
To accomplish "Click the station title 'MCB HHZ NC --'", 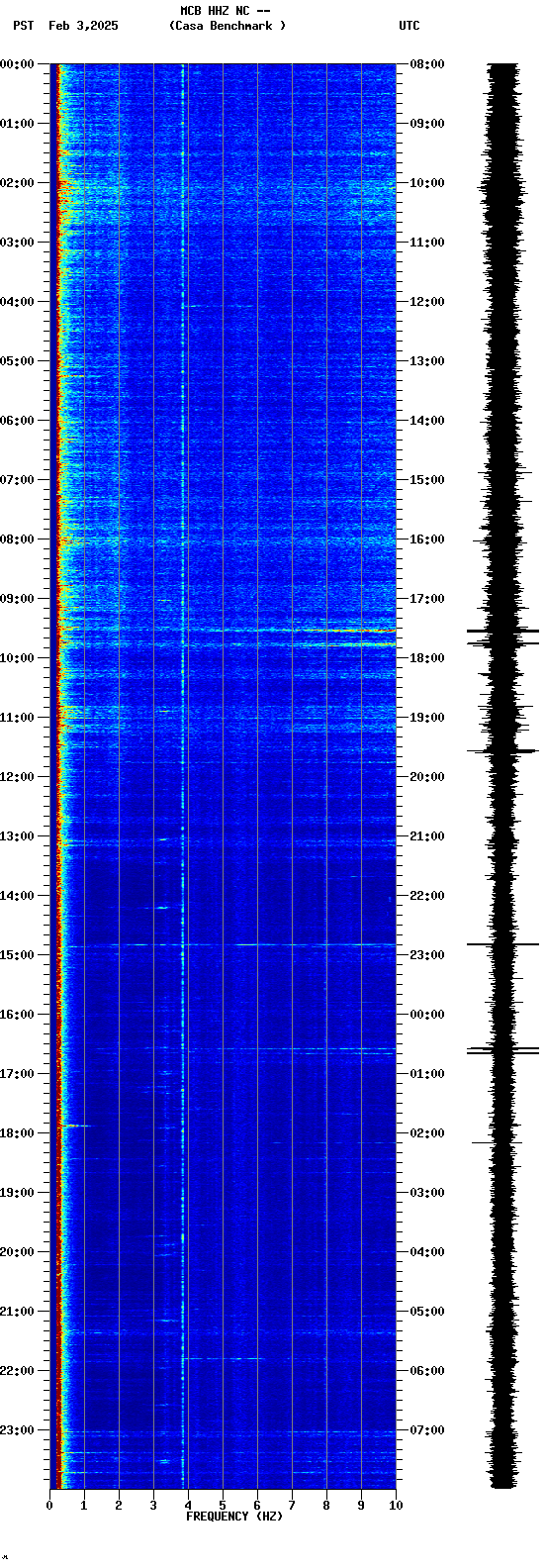I will (x=226, y=11).
